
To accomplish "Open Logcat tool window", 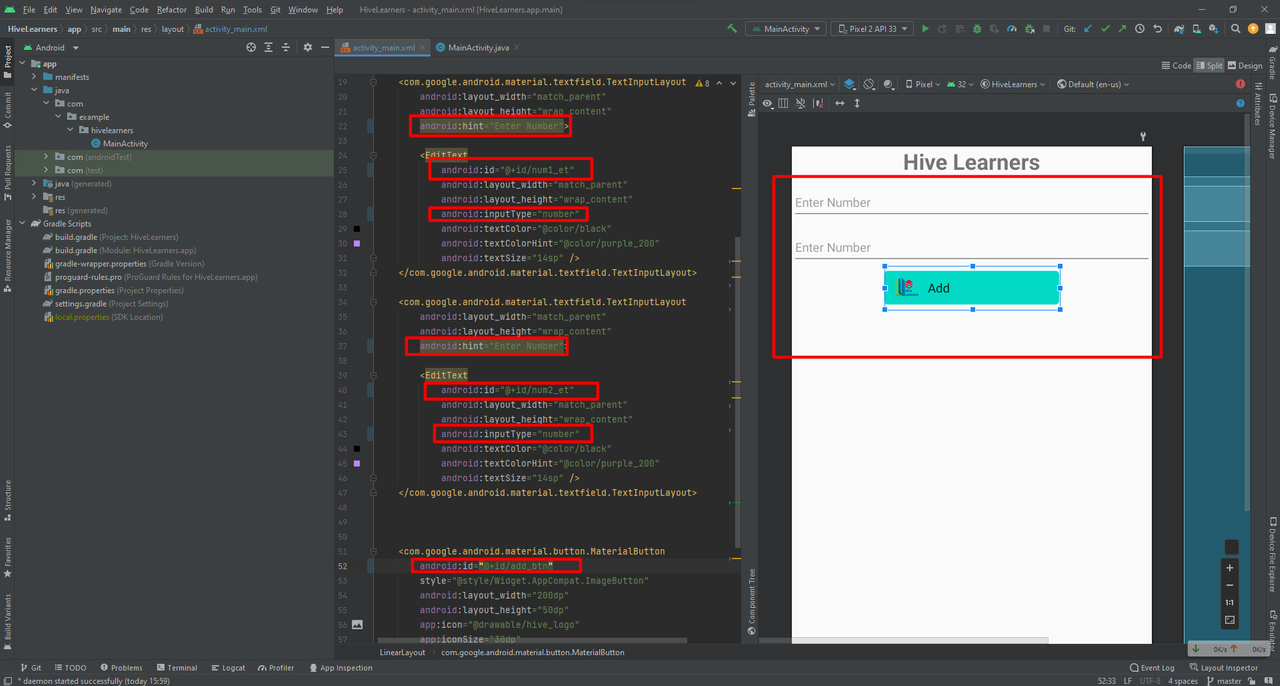I will 227,668.
